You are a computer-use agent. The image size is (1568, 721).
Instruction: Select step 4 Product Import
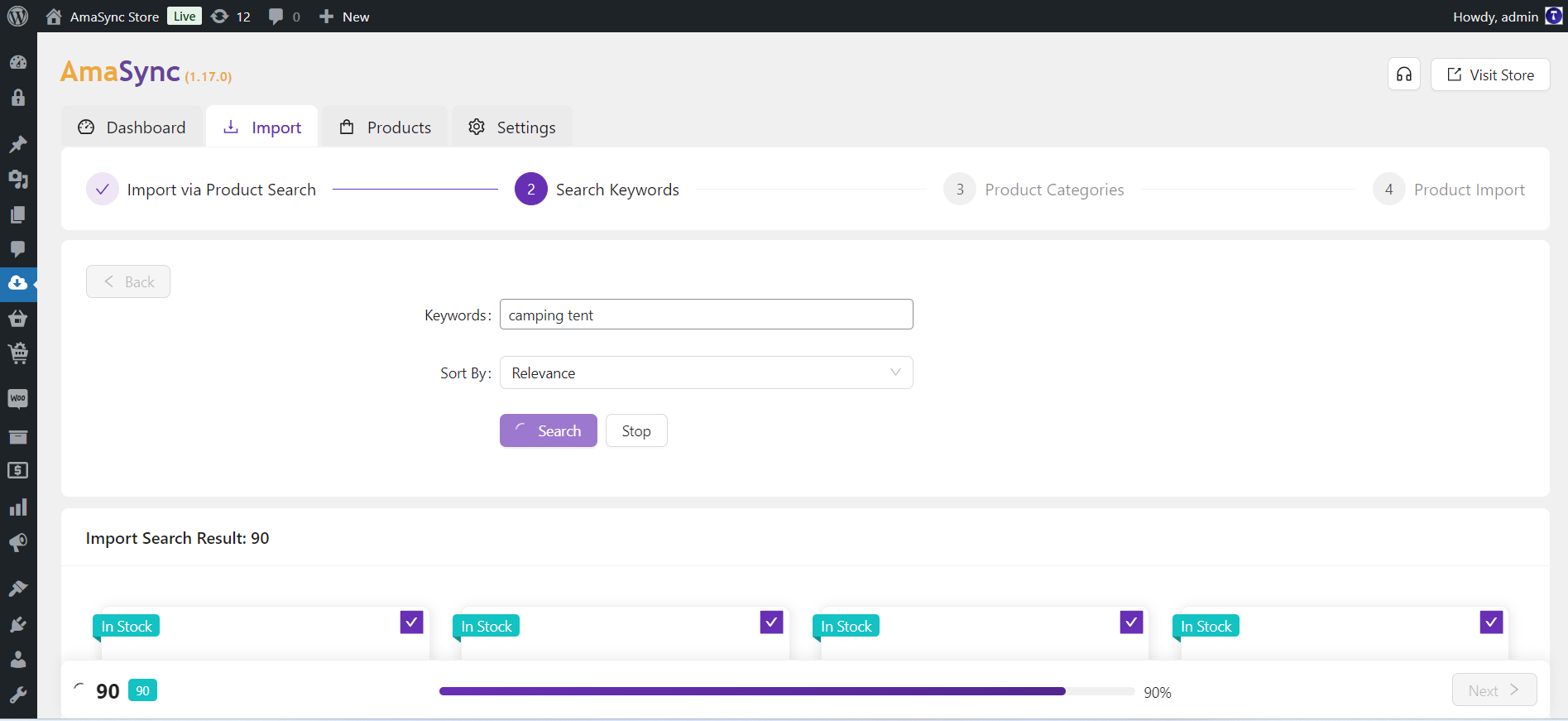point(1449,190)
